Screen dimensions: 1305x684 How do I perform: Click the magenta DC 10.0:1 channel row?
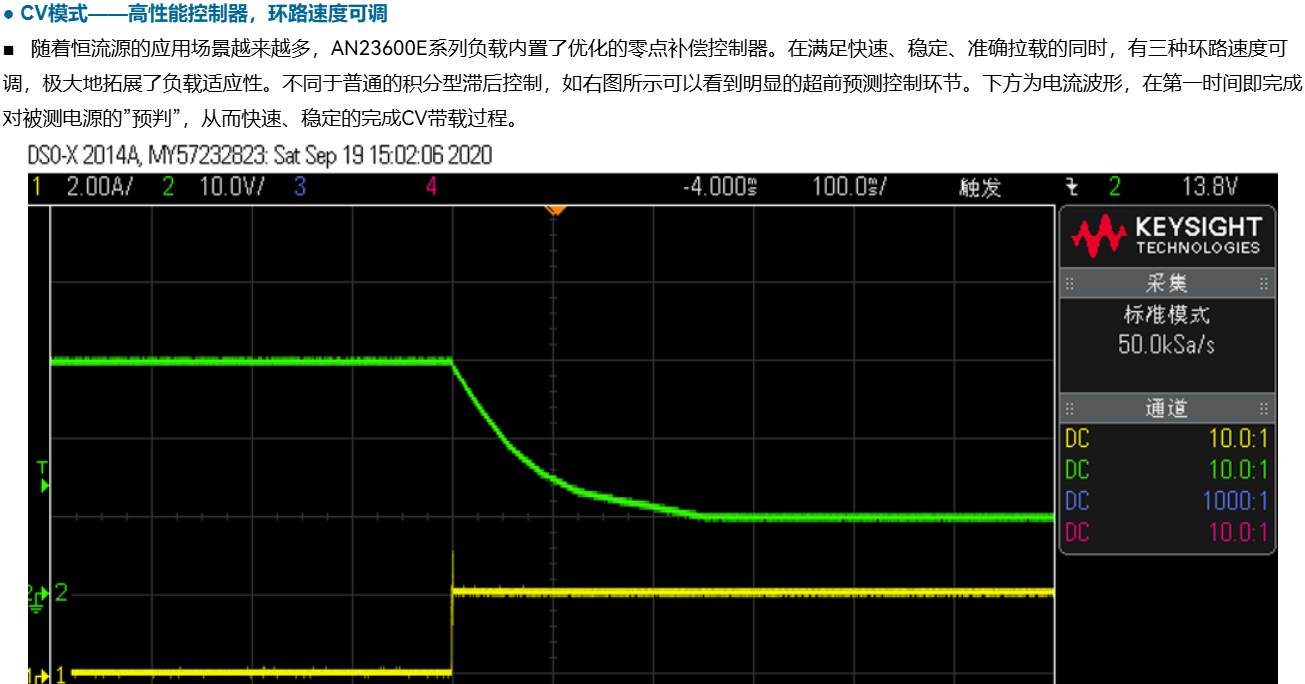[x=1166, y=532]
